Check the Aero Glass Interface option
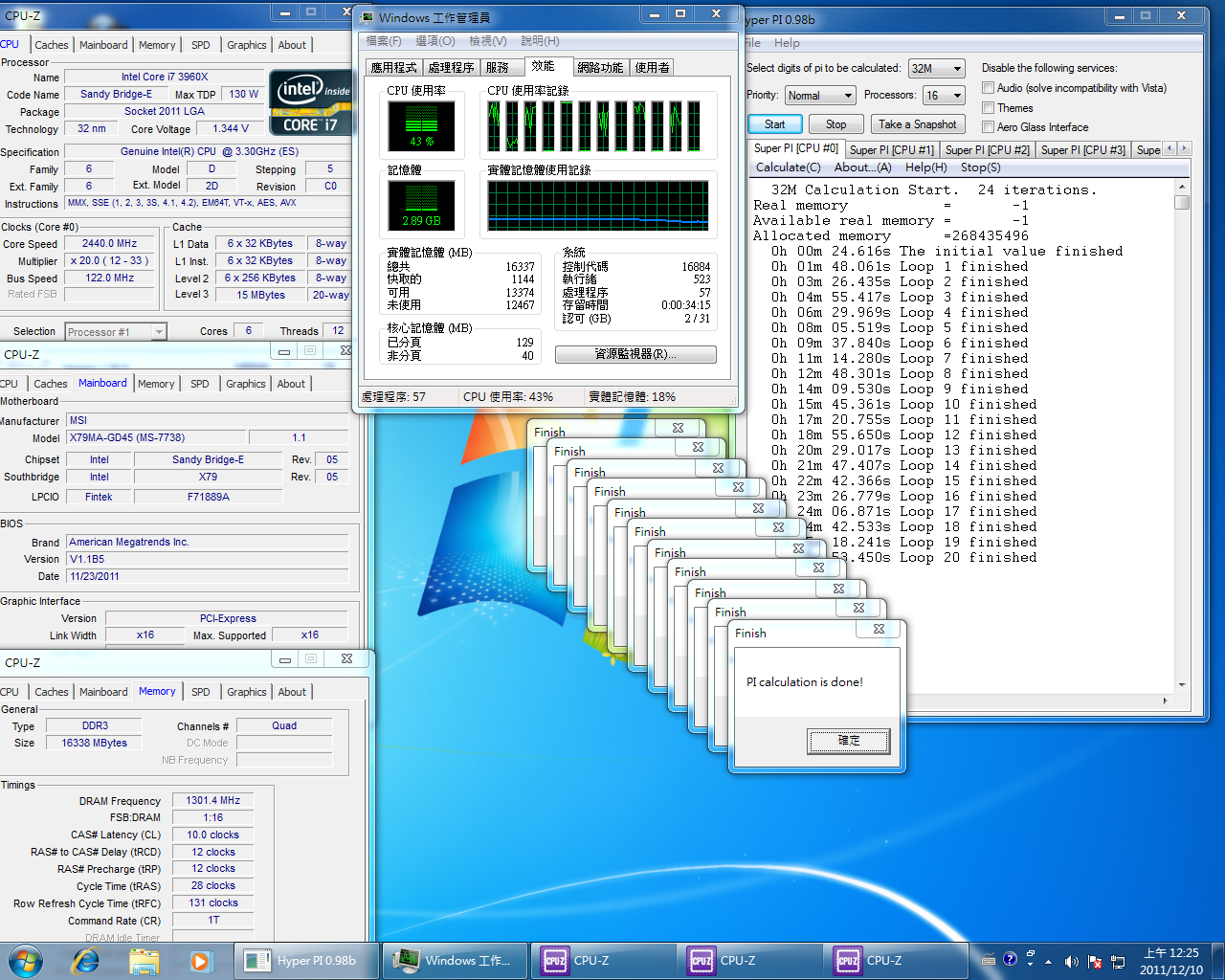 pos(989,127)
